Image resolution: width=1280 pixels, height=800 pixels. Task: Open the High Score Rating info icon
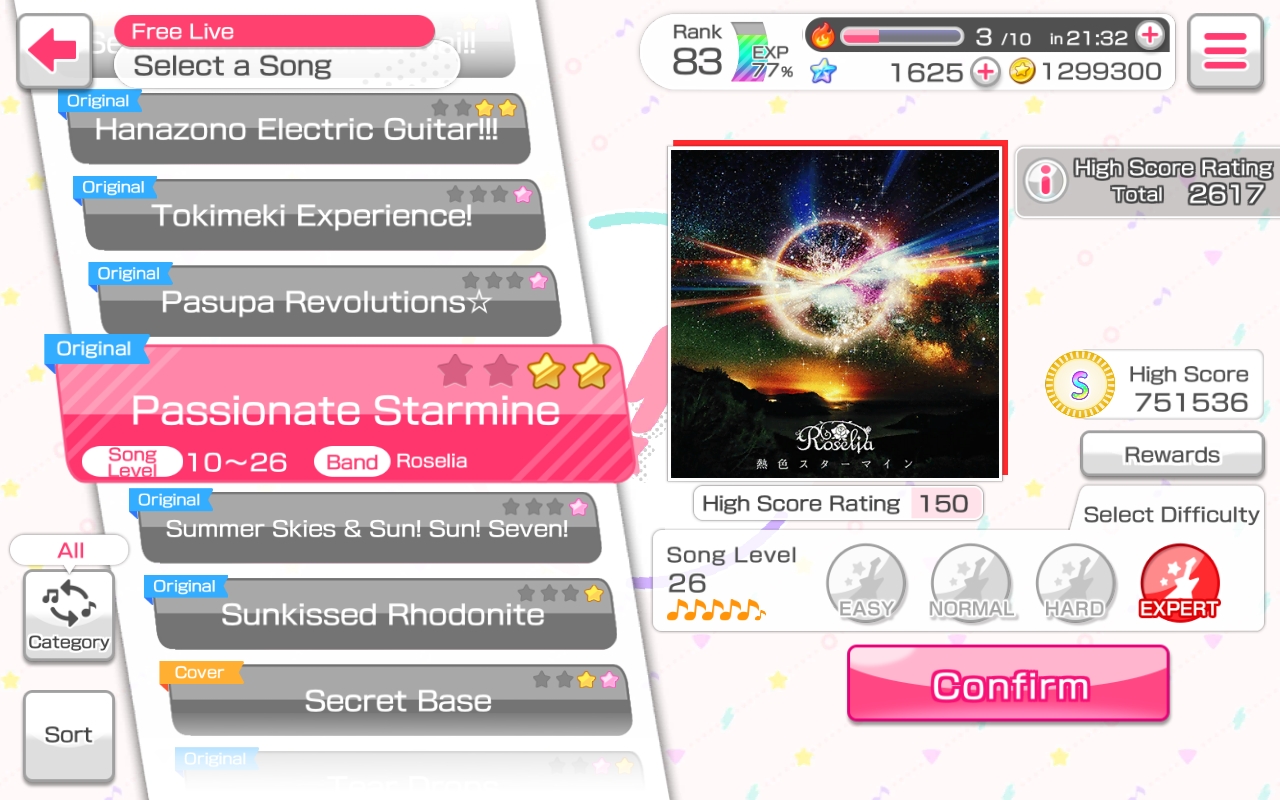tap(1048, 181)
